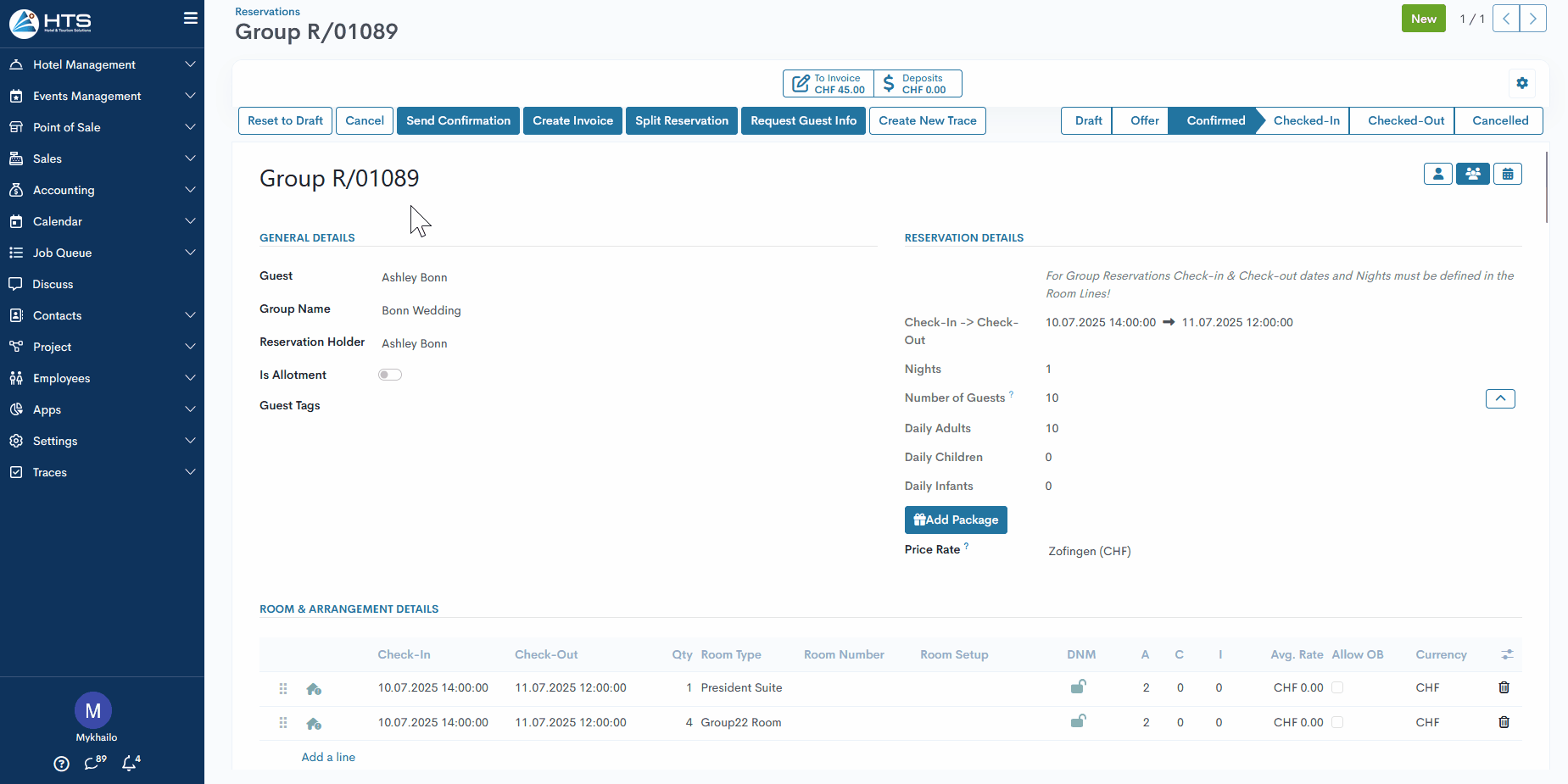The height and width of the screenshot is (784, 1568).
Task: Check Allow OB for President Suite row
Action: [1337, 687]
